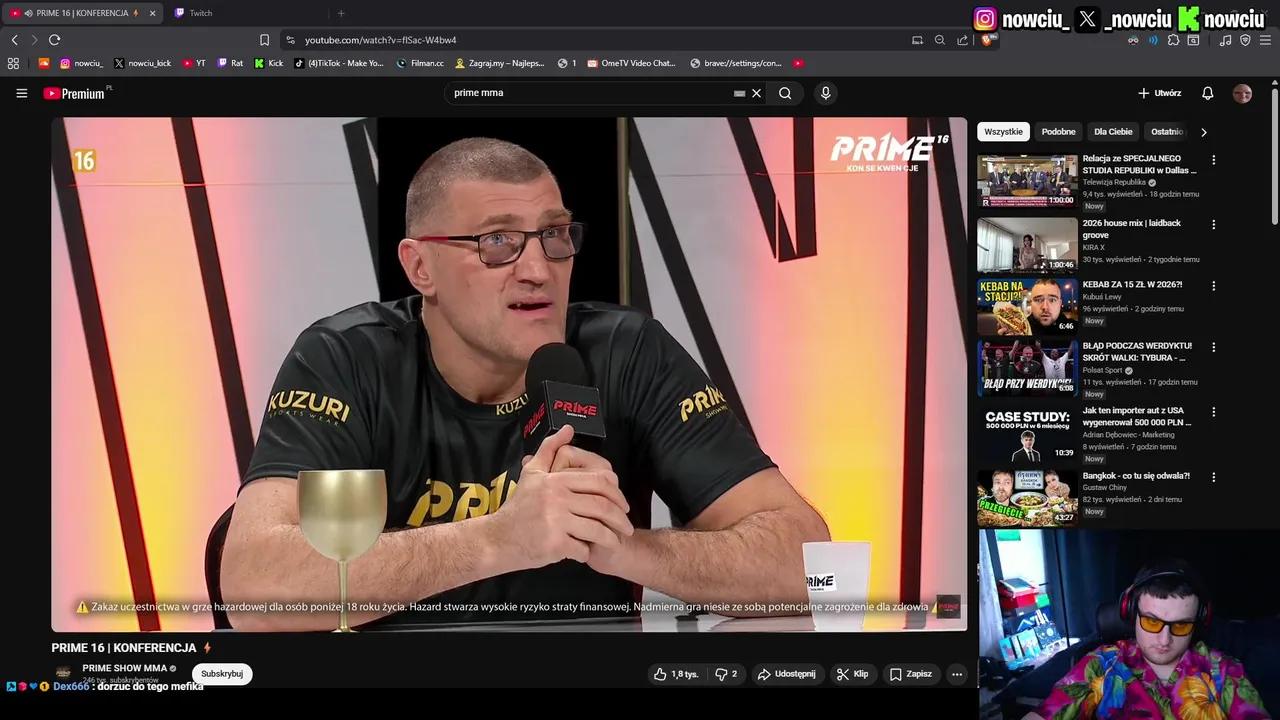
Task: Open OmeTV Video Chat bookmark
Action: tap(631, 63)
